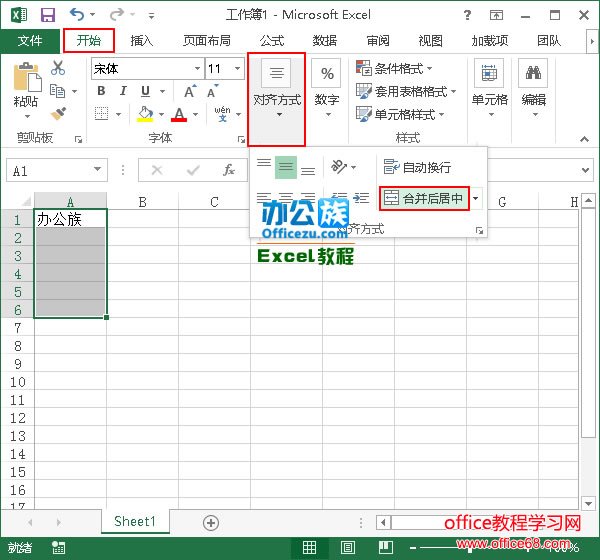600x560 pixels.
Task: Click the increase indent icon
Action: click(x=361, y=198)
